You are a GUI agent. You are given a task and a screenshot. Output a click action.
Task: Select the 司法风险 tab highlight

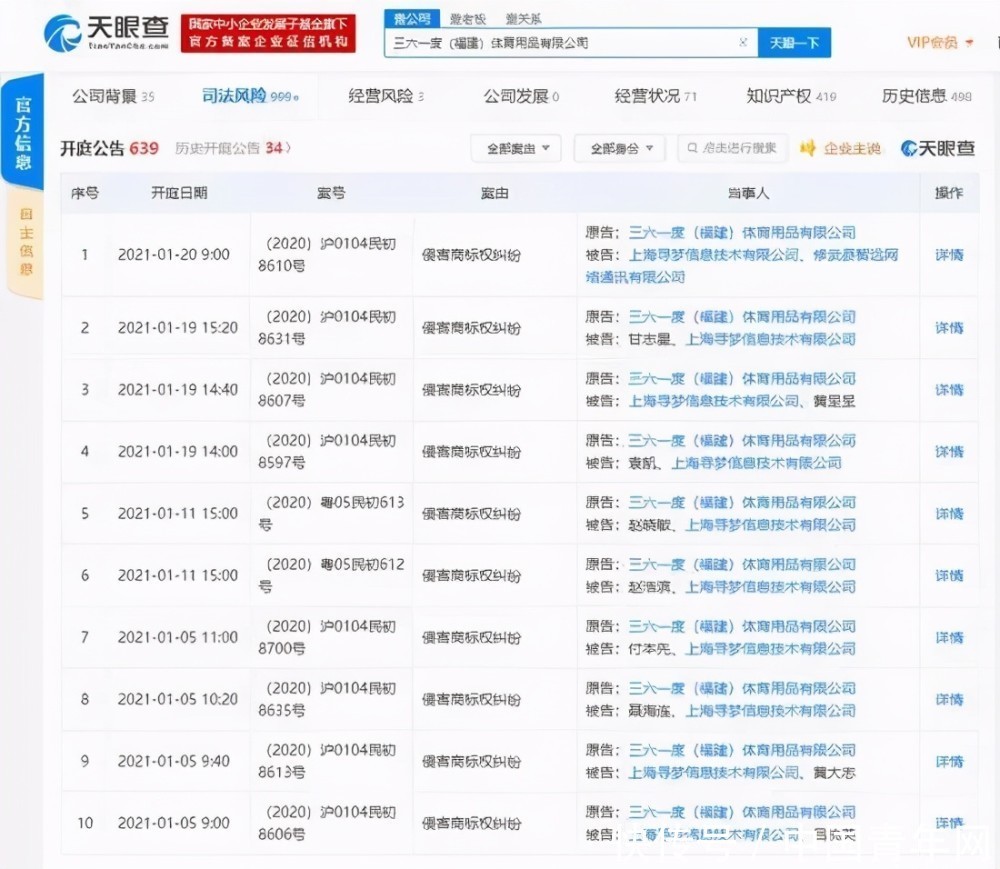[233, 95]
